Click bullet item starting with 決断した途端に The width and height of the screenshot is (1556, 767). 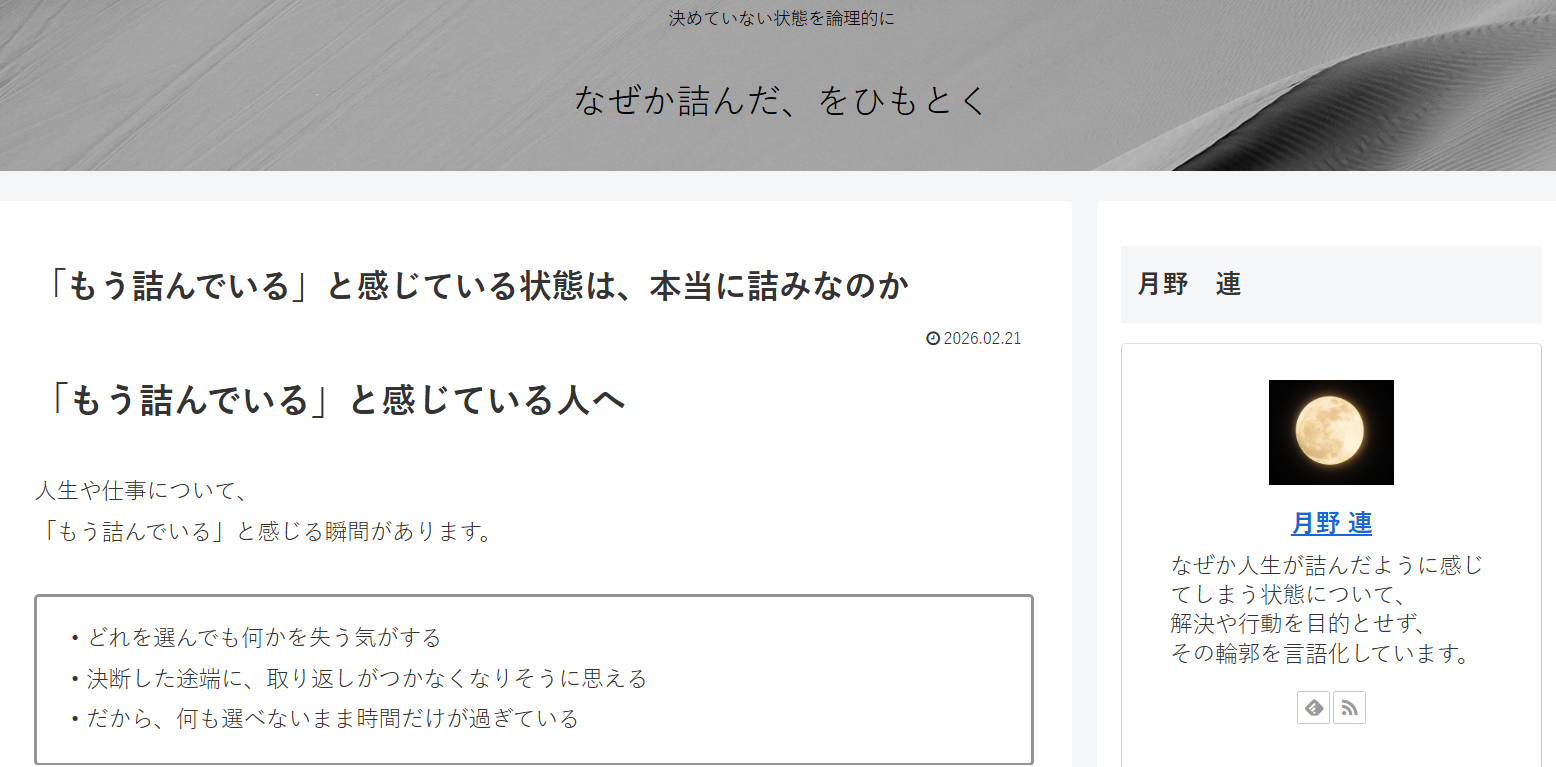[366, 678]
